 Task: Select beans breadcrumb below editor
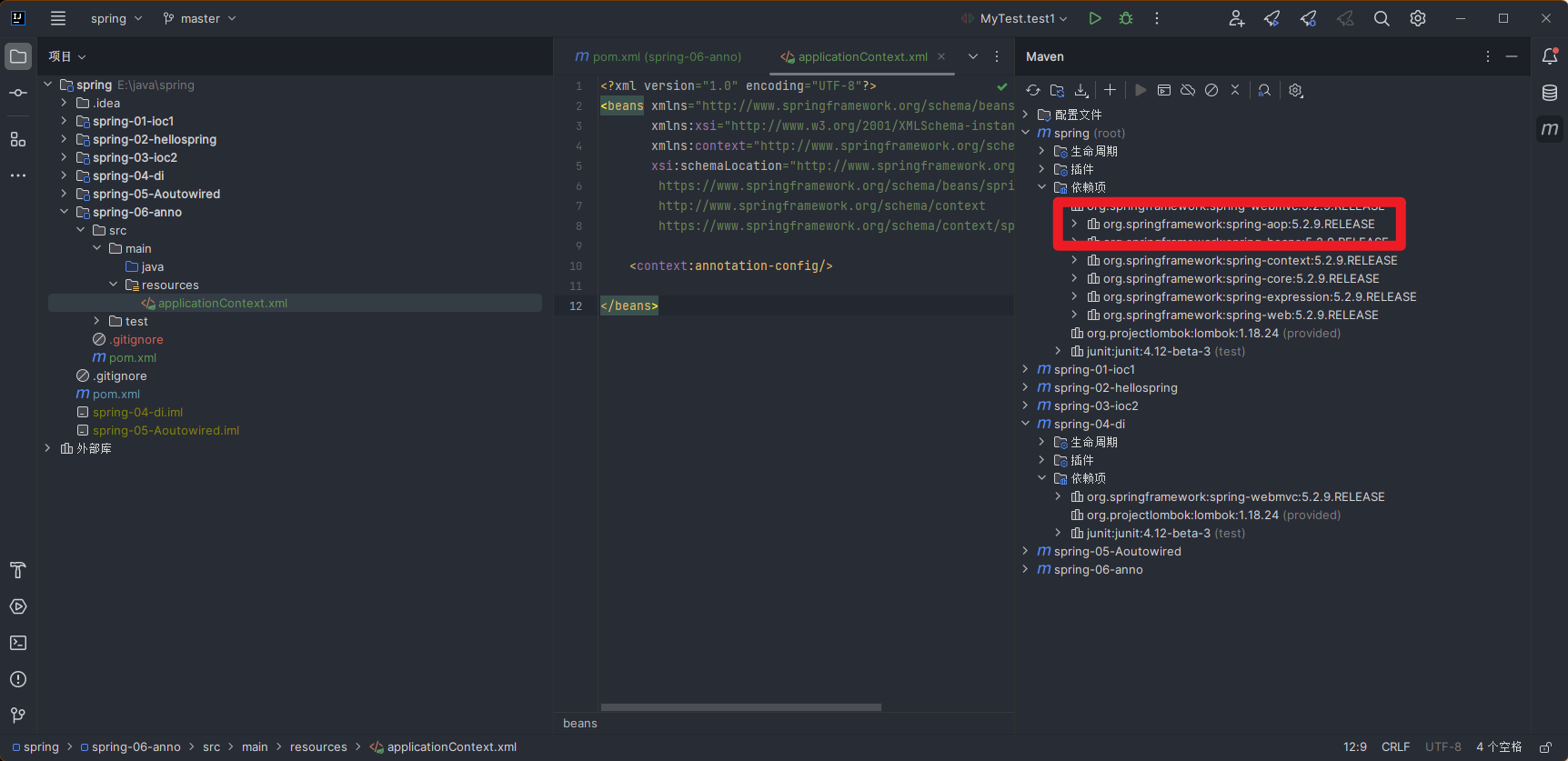pos(580,724)
